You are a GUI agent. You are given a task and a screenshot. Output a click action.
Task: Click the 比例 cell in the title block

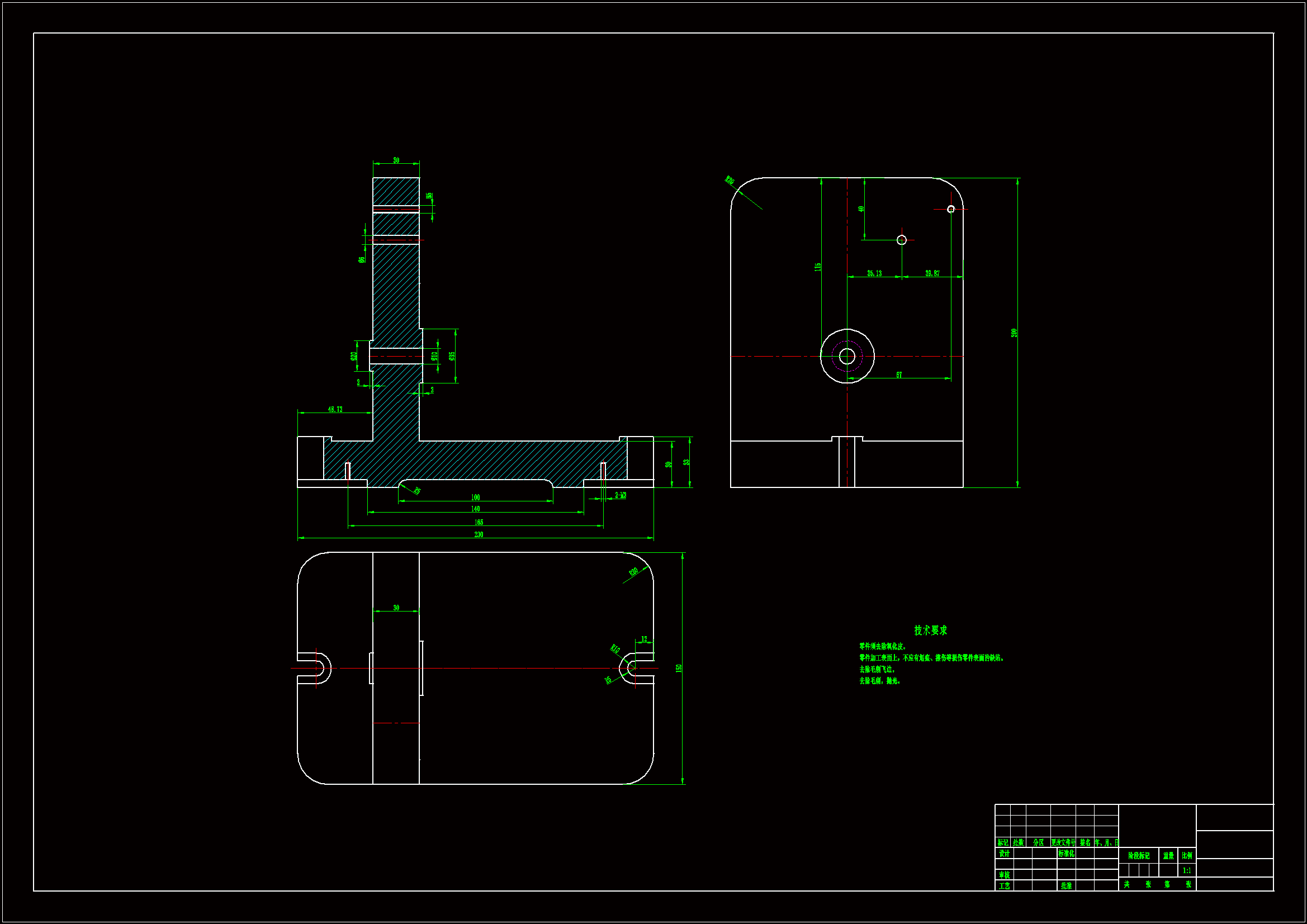pyautogui.click(x=1187, y=856)
